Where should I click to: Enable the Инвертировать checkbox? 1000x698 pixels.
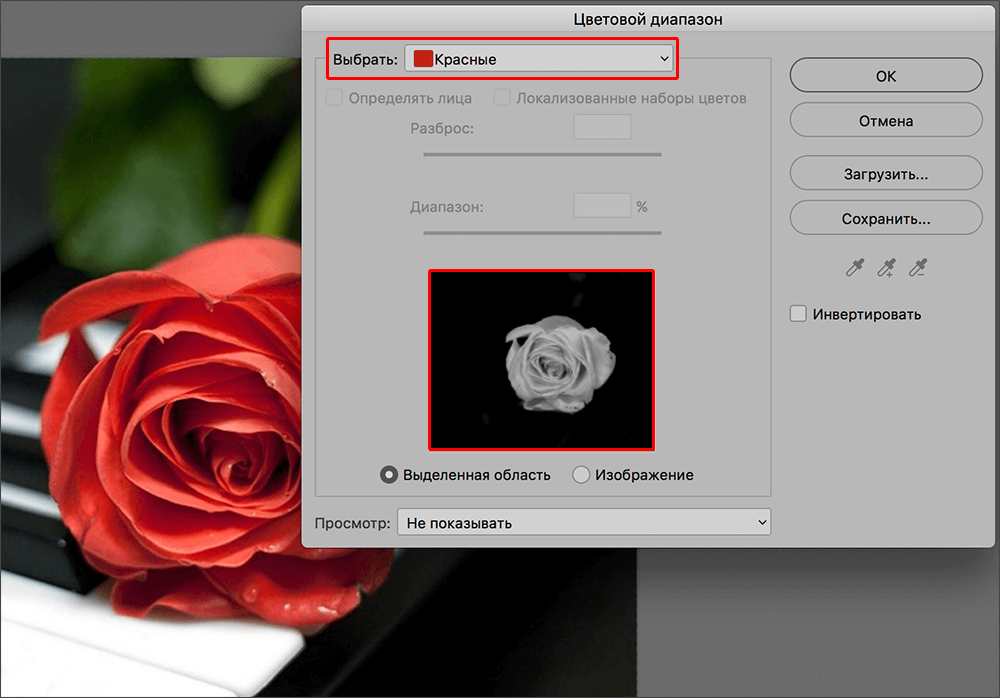798,313
